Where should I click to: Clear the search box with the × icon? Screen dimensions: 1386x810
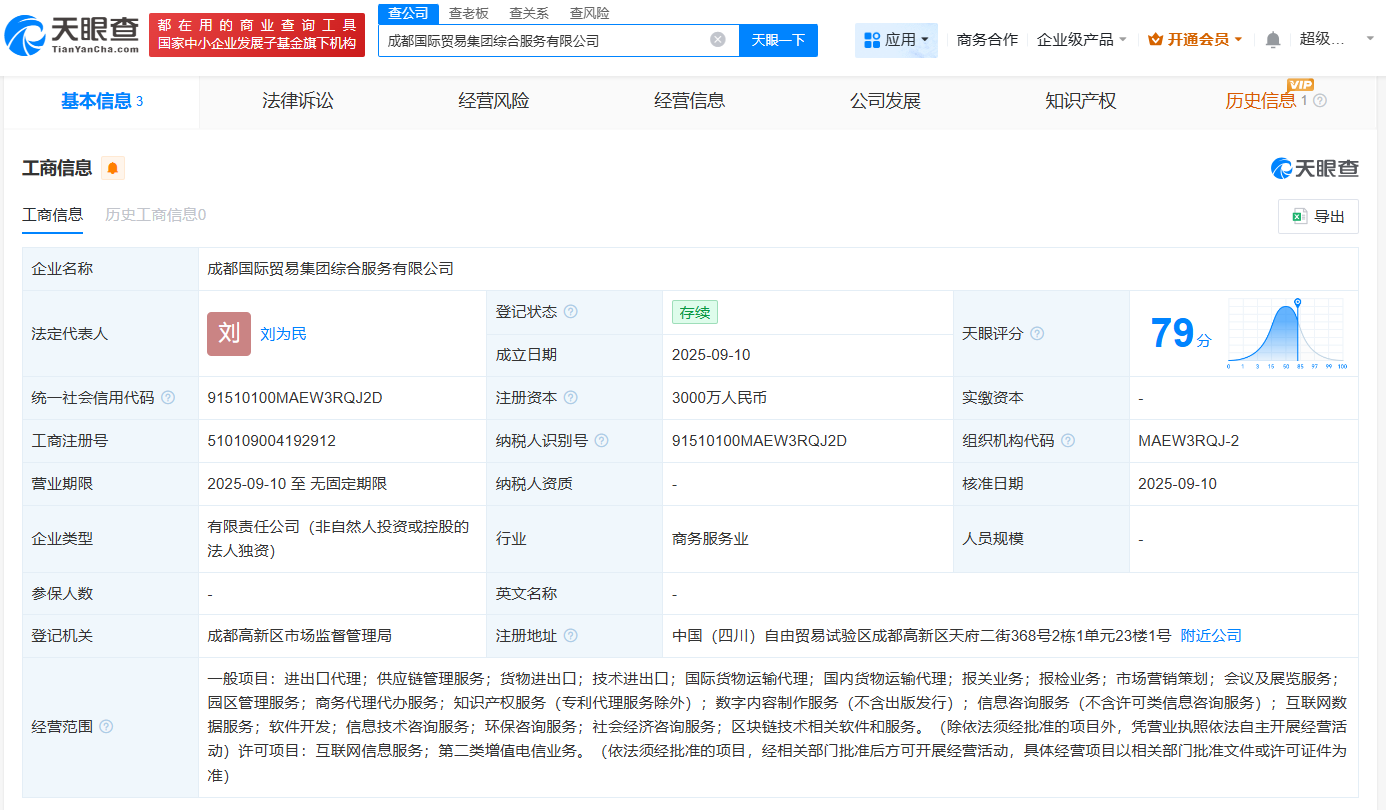coord(716,40)
